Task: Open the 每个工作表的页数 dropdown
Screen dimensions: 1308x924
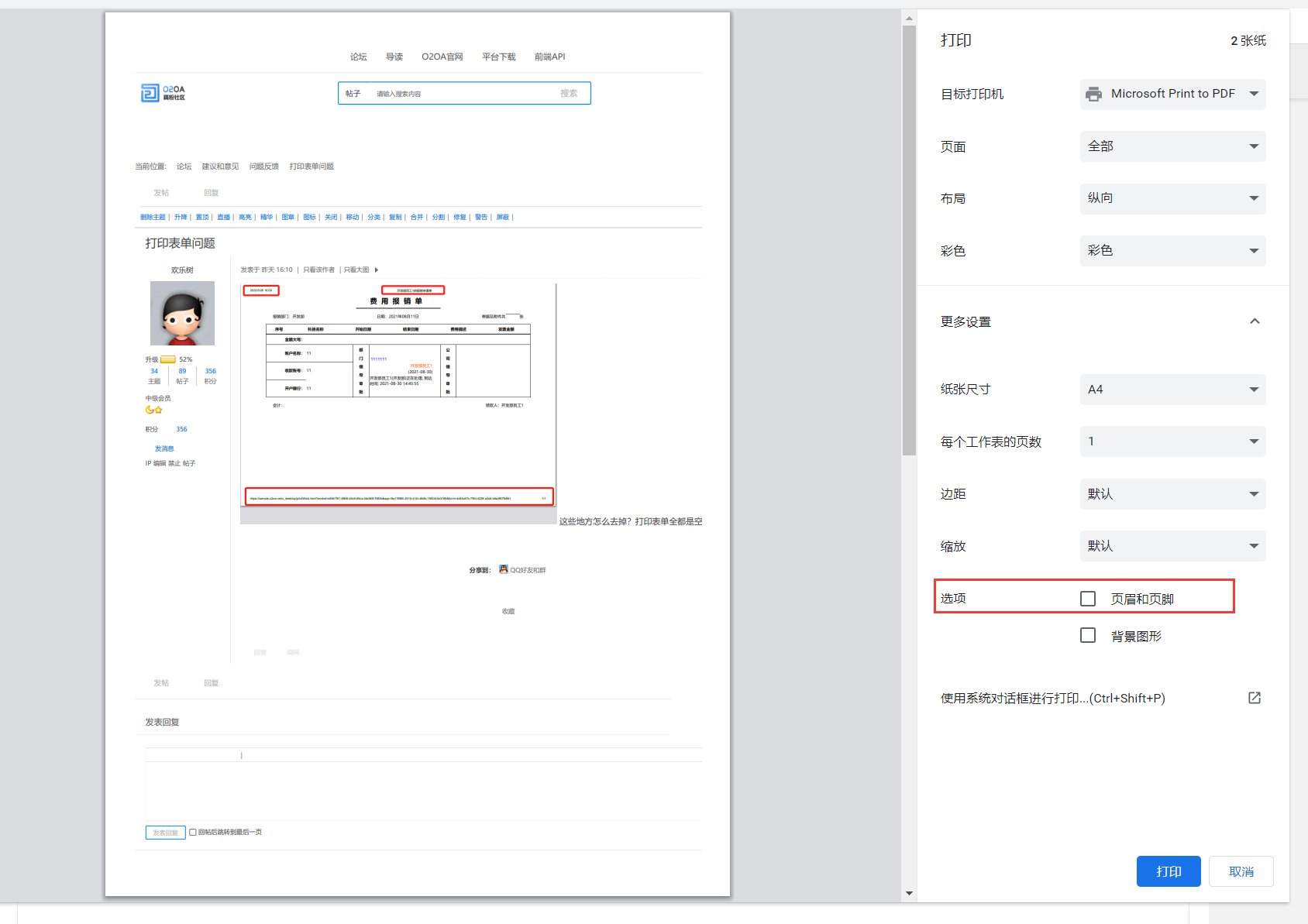Action: tap(1172, 441)
